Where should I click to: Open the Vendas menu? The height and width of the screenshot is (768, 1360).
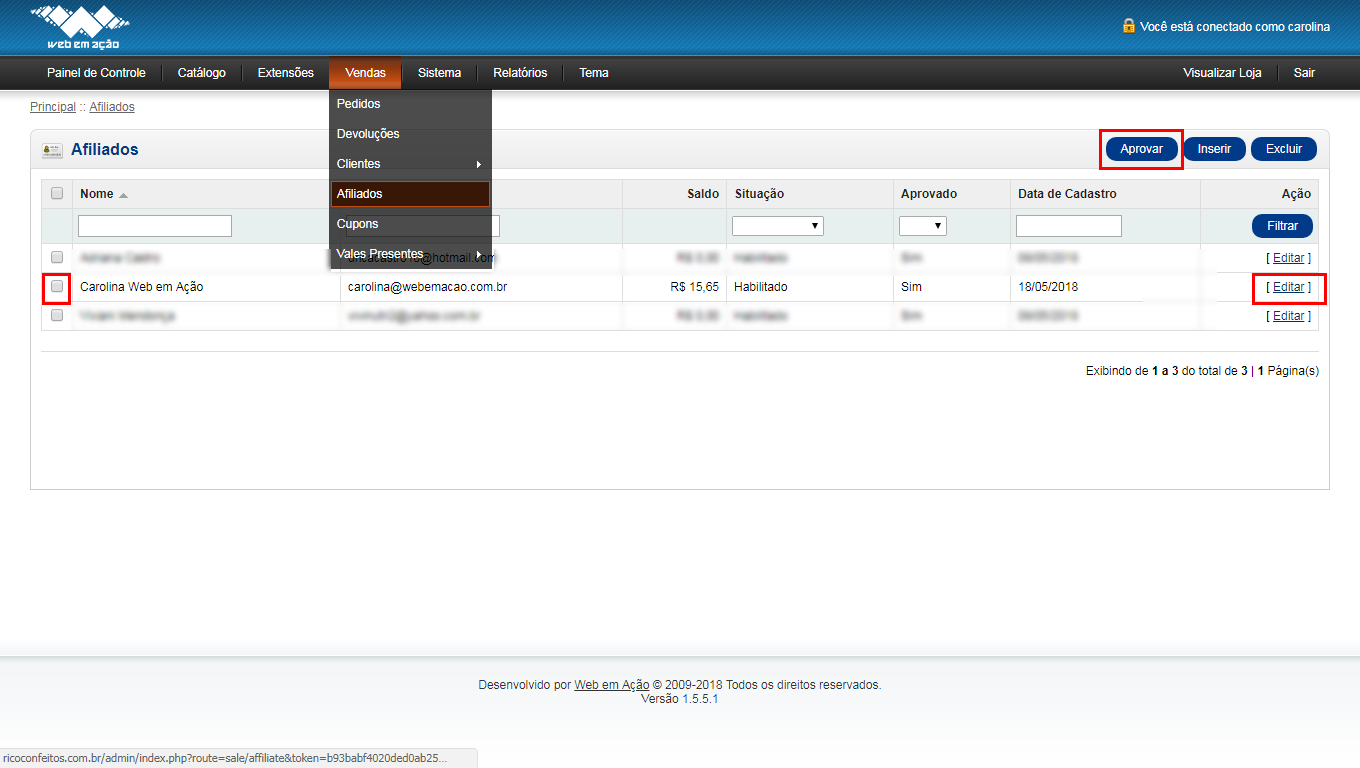tap(365, 73)
